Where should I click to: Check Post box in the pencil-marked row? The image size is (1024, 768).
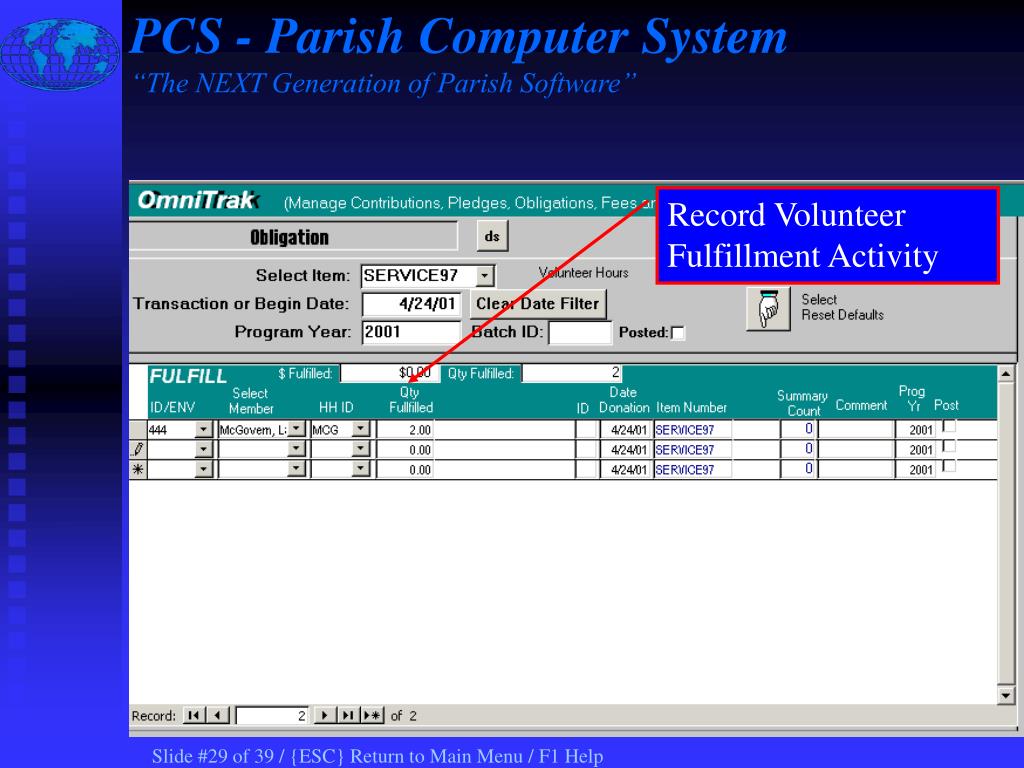point(950,446)
